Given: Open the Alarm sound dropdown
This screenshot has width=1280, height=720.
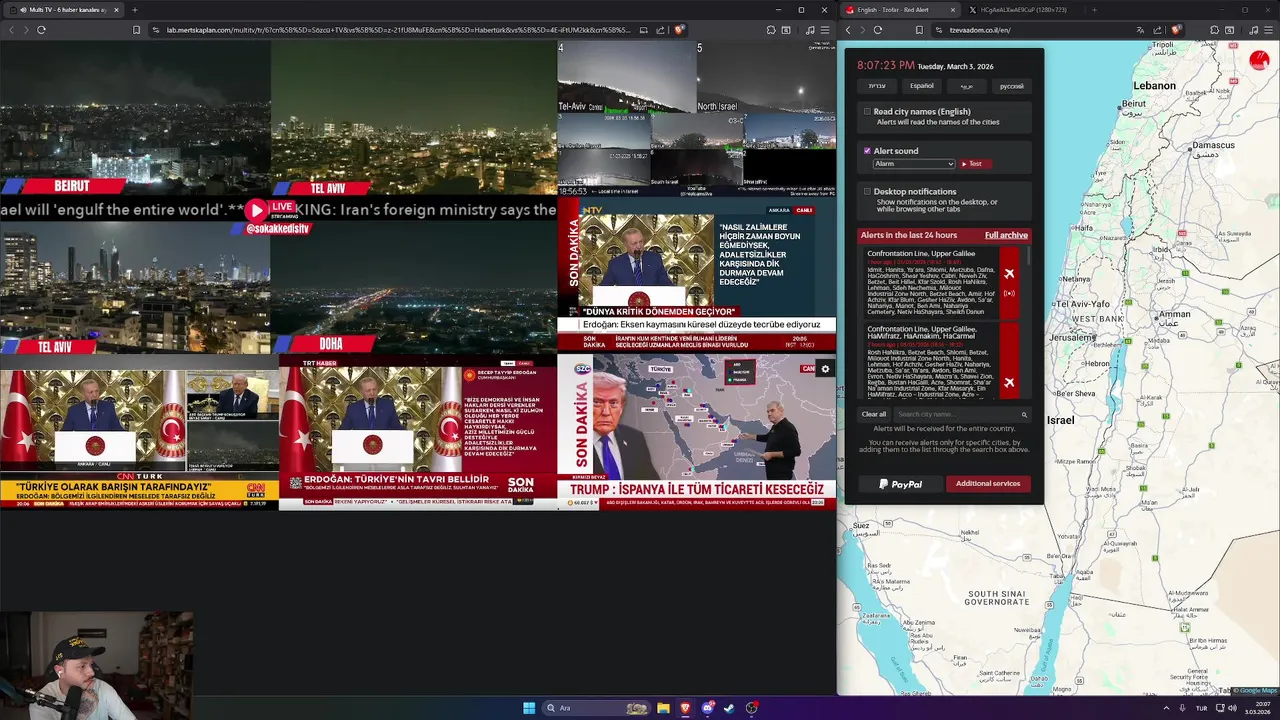Looking at the screenshot, I should 914,163.
